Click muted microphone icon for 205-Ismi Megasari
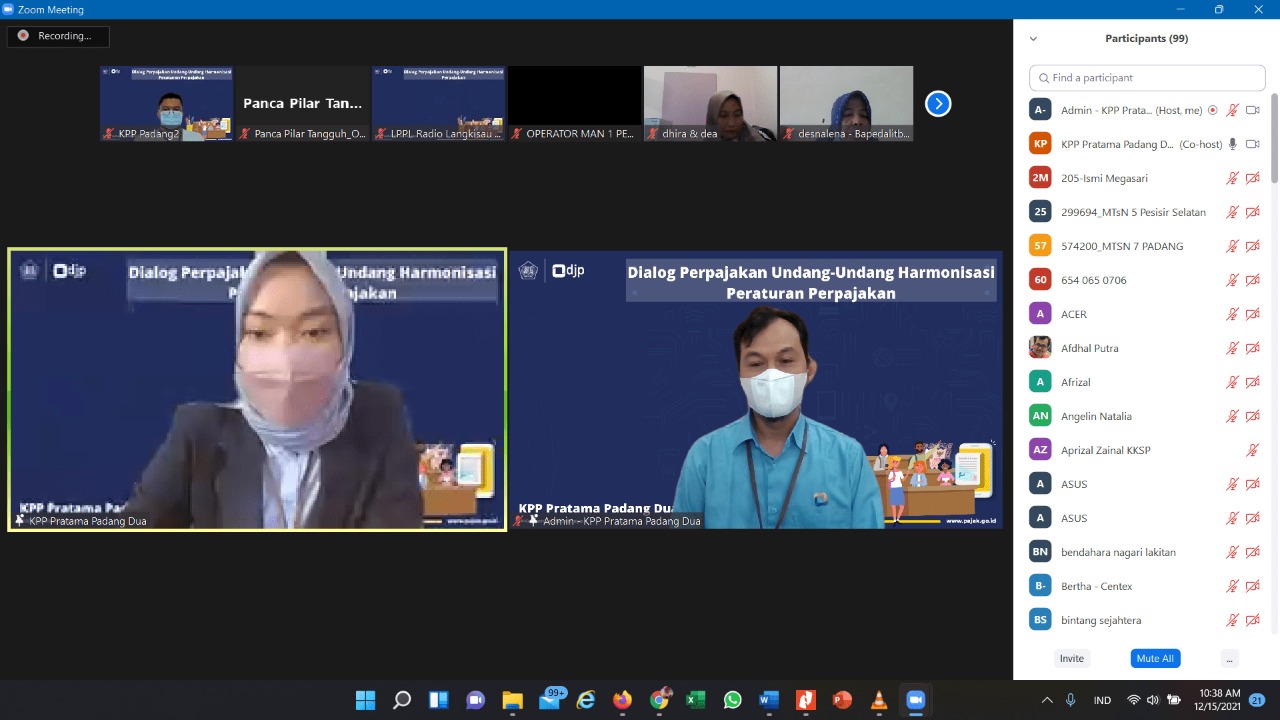 (x=1233, y=178)
